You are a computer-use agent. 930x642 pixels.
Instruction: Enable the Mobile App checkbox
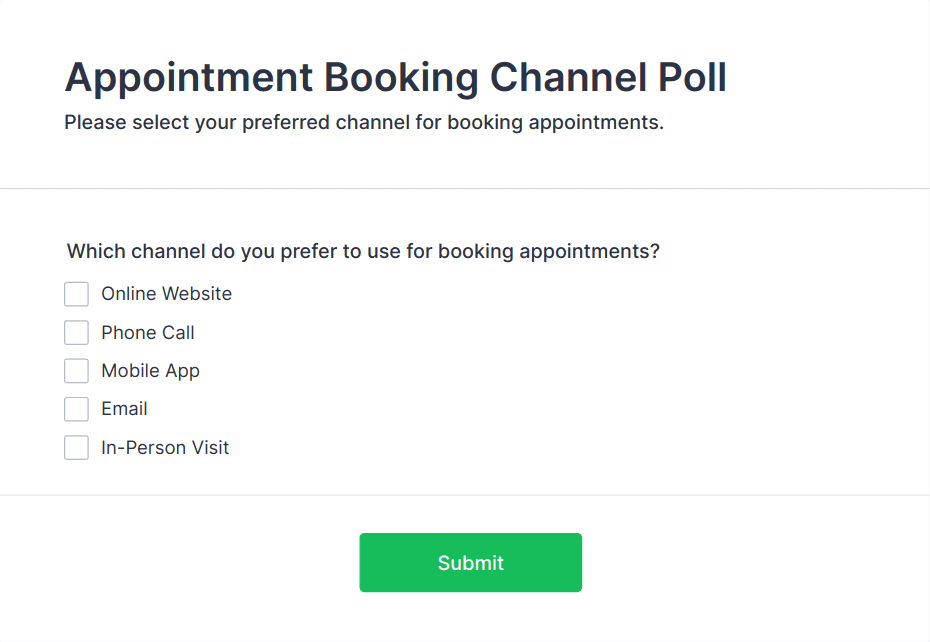tap(76, 371)
